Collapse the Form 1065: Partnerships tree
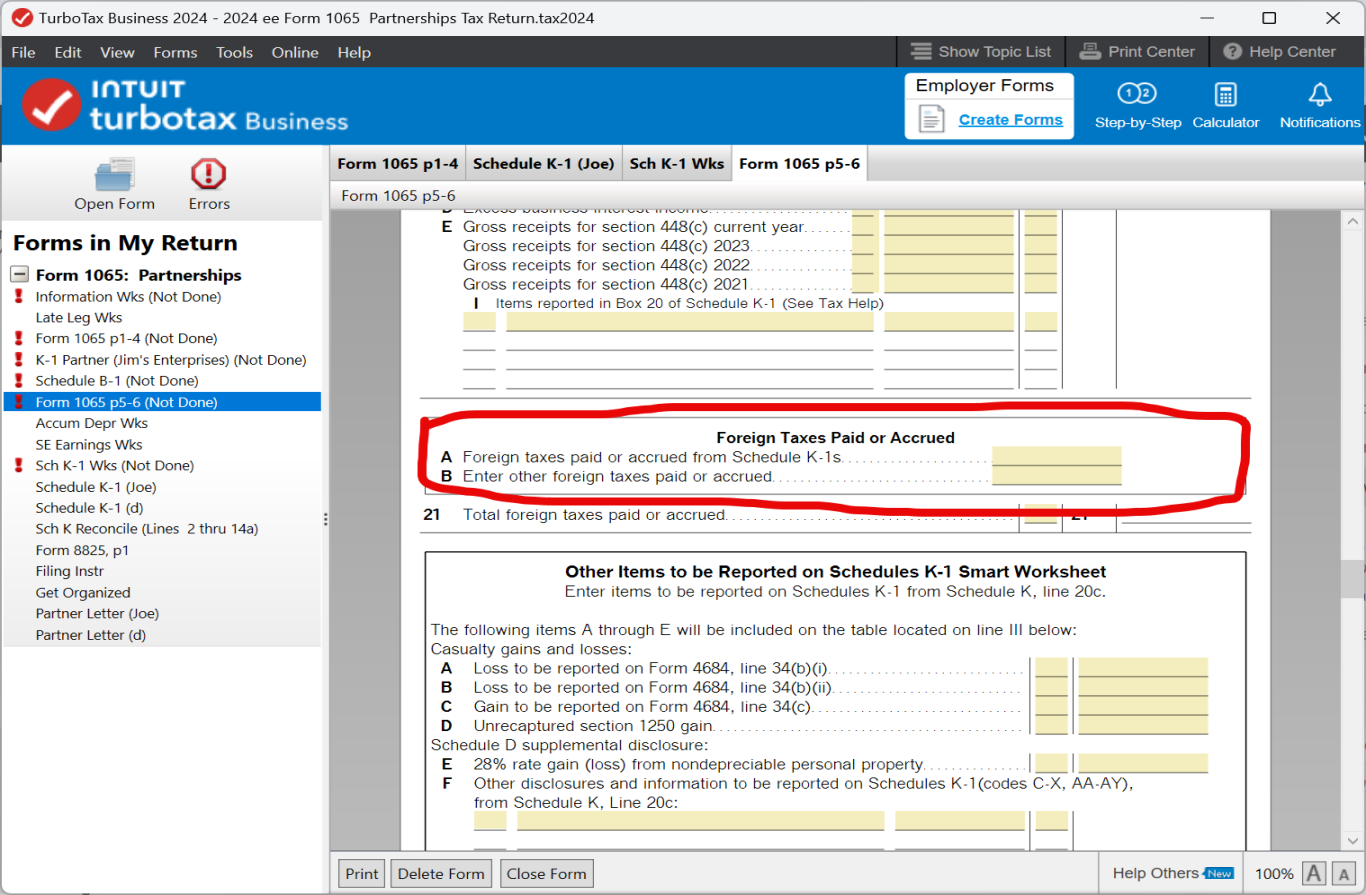Screen dimensions: 1366x895 point(19,274)
